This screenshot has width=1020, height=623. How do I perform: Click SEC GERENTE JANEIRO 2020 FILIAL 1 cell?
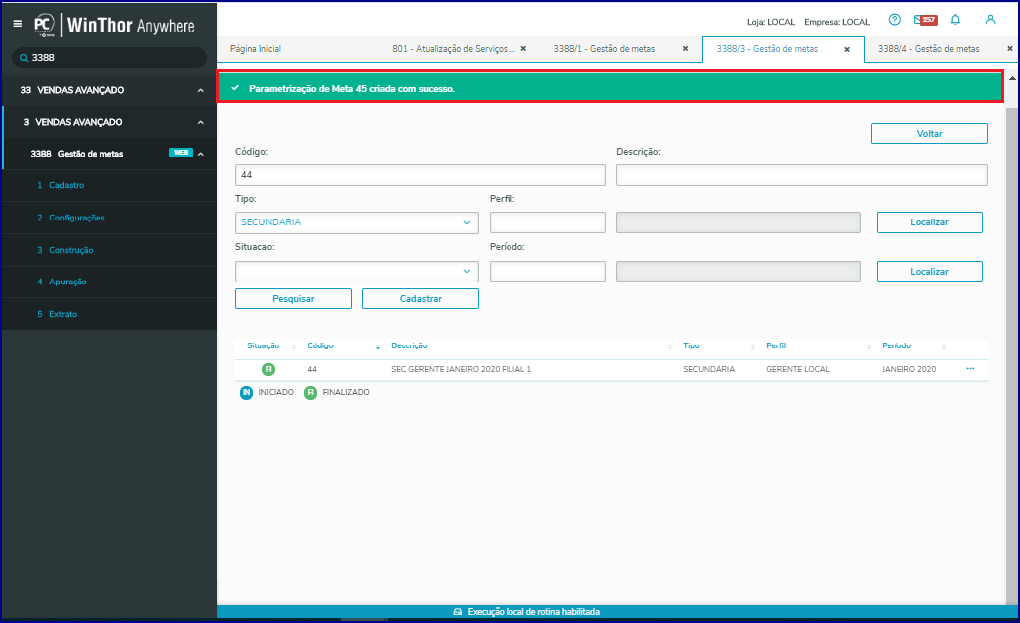[461, 369]
